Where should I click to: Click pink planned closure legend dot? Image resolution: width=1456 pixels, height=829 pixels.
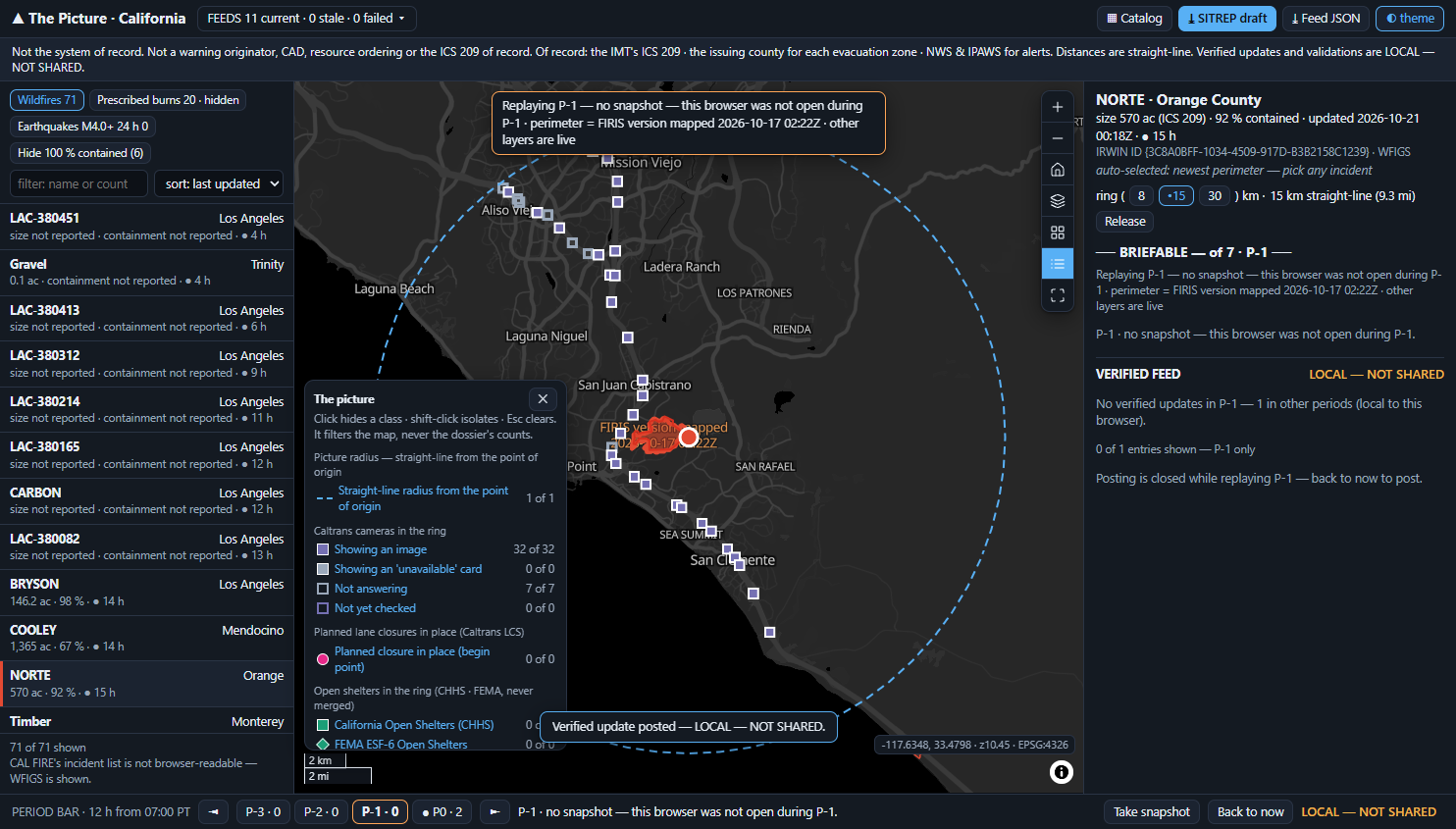click(x=323, y=659)
